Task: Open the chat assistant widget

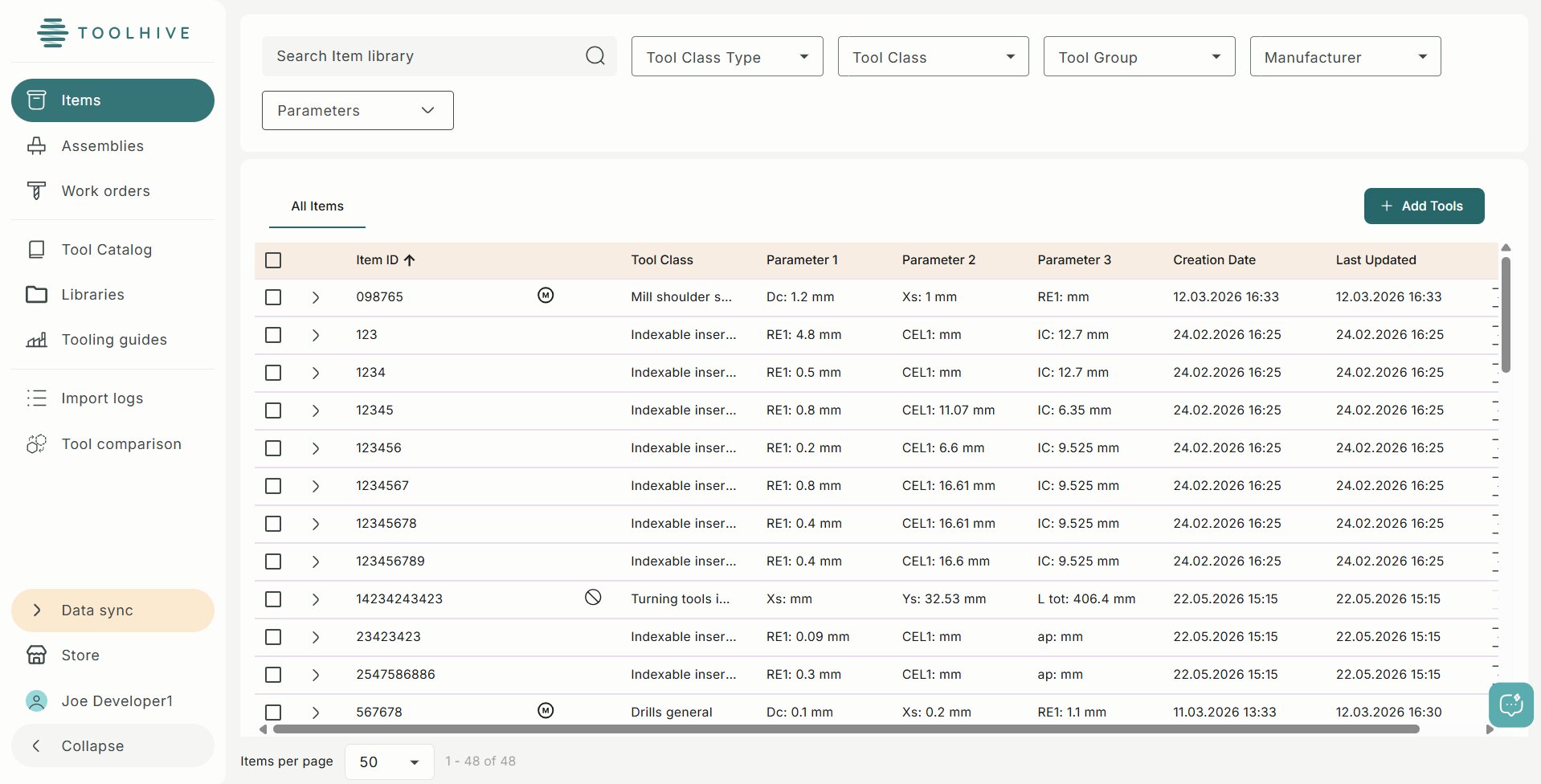Action: click(x=1510, y=705)
